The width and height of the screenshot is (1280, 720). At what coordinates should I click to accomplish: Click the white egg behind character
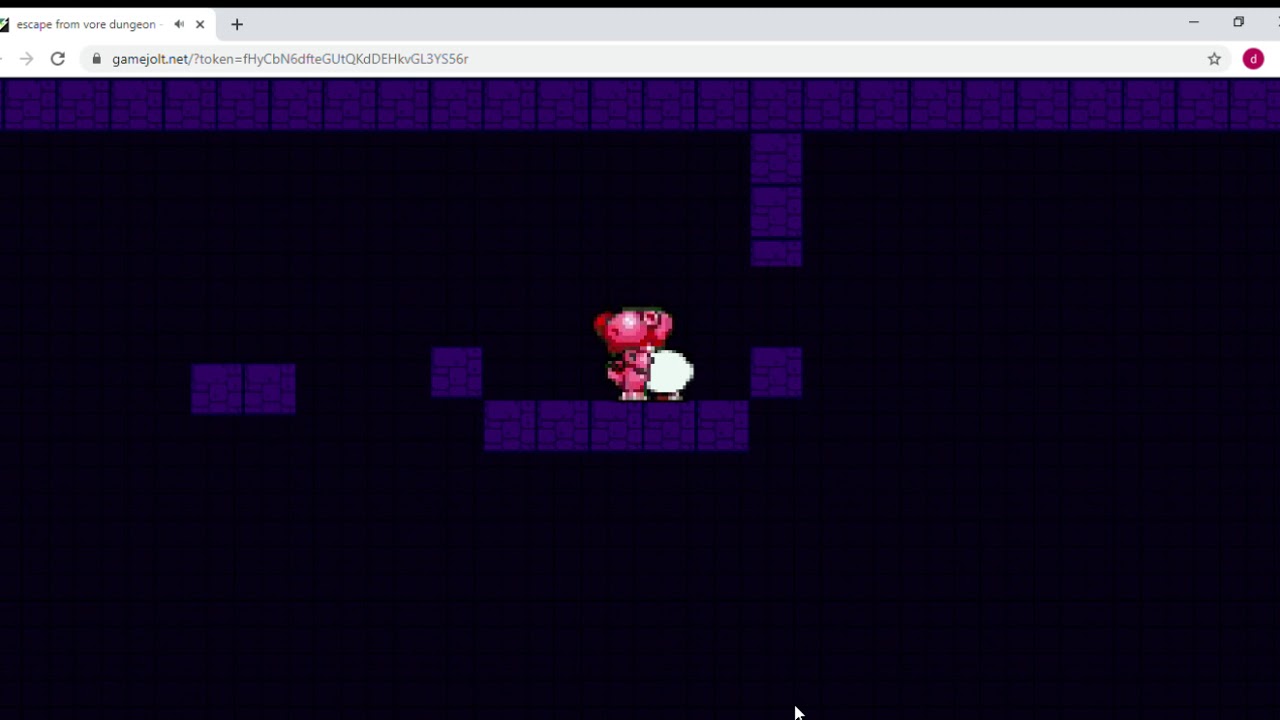pos(669,372)
